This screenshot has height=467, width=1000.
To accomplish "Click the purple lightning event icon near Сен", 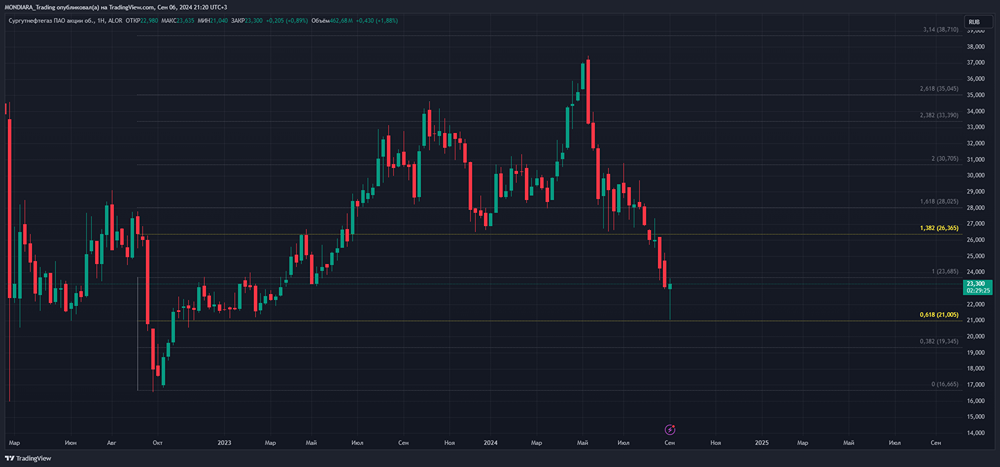I will click(x=670, y=429).
